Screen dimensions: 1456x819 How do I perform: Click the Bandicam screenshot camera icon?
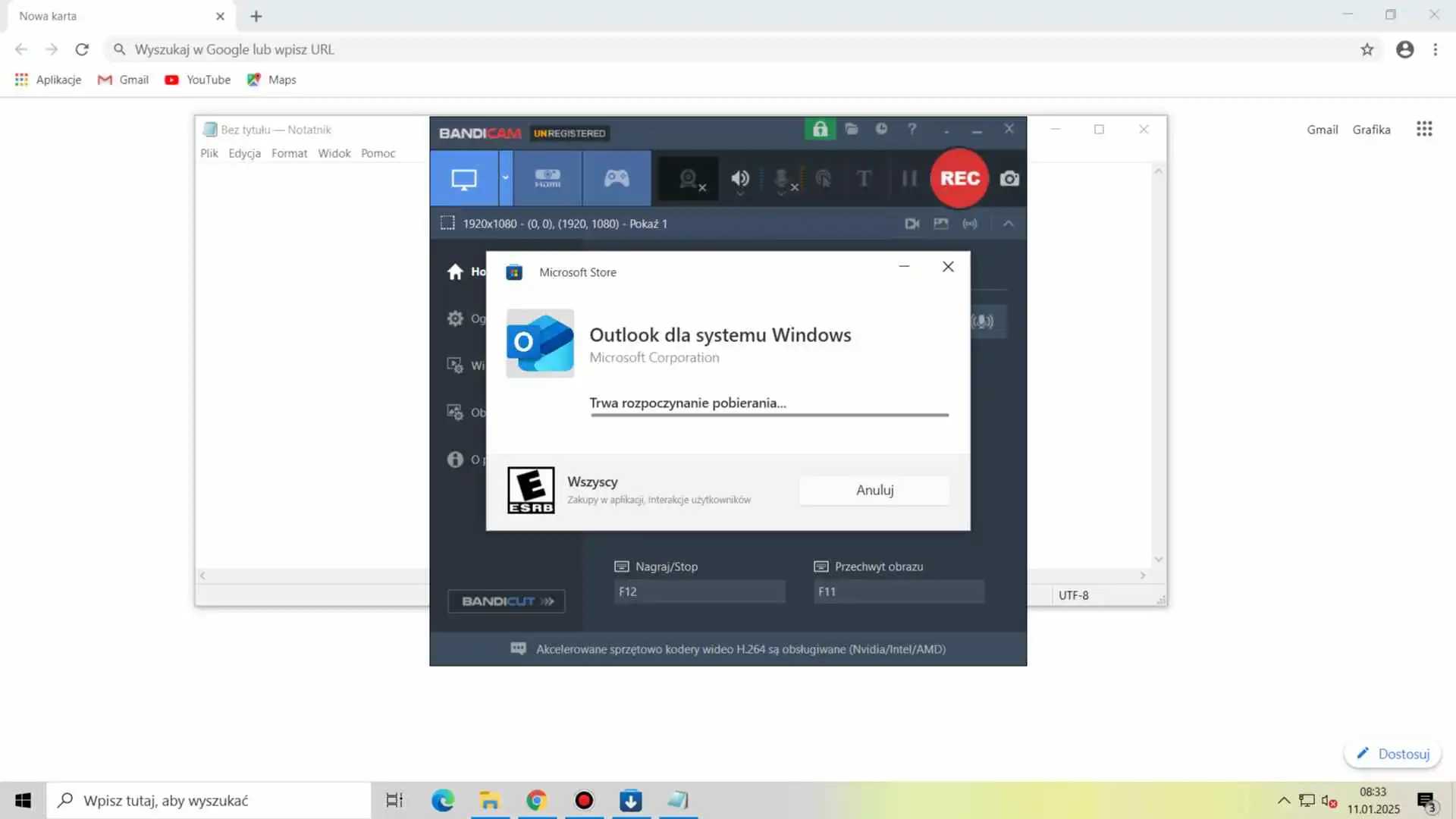click(1009, 179)
